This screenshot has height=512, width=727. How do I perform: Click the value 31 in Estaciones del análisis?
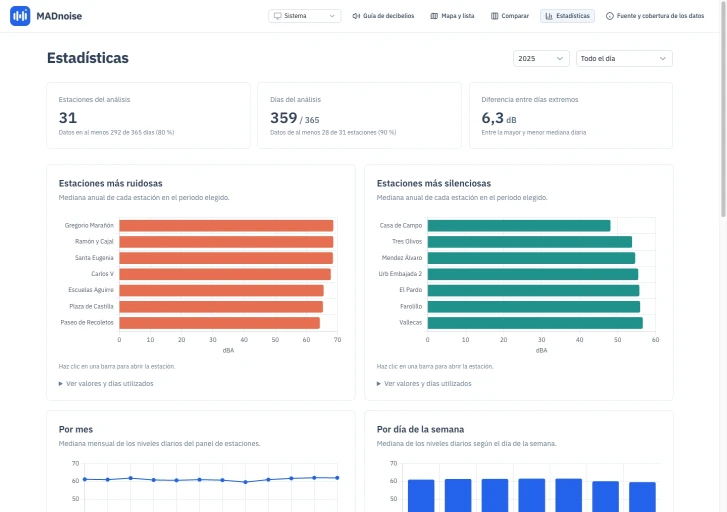(68, 118)
